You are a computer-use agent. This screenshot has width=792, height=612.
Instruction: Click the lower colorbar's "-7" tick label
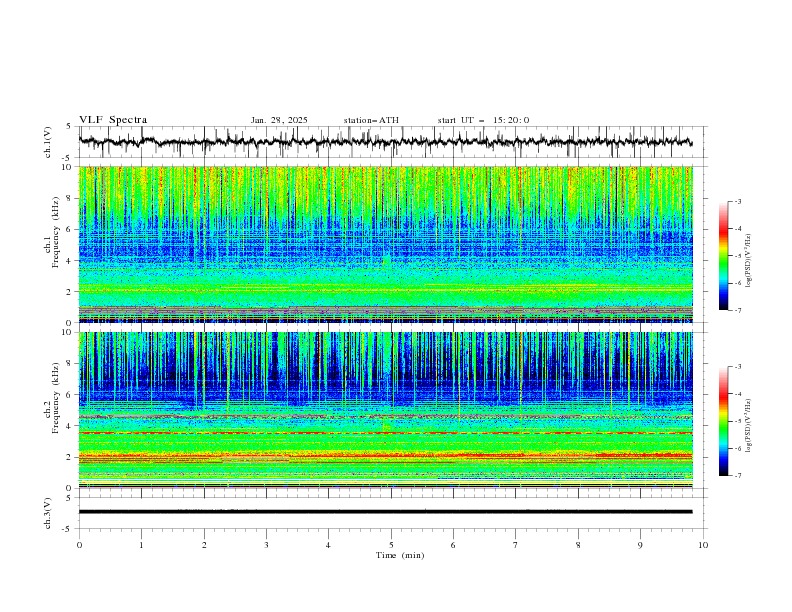point(737,476)
